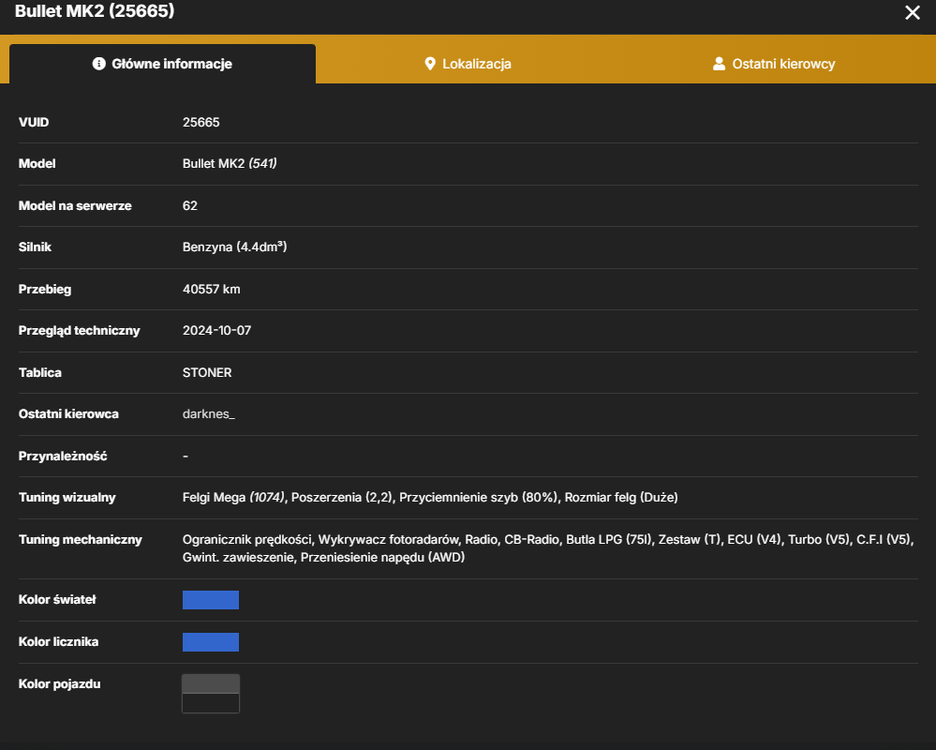The width and height of the screenshot is (936, 750).
Task: Click Przeniesienie napędu (AWD) text
Action: pyautogui.click(x=383, y=558)
